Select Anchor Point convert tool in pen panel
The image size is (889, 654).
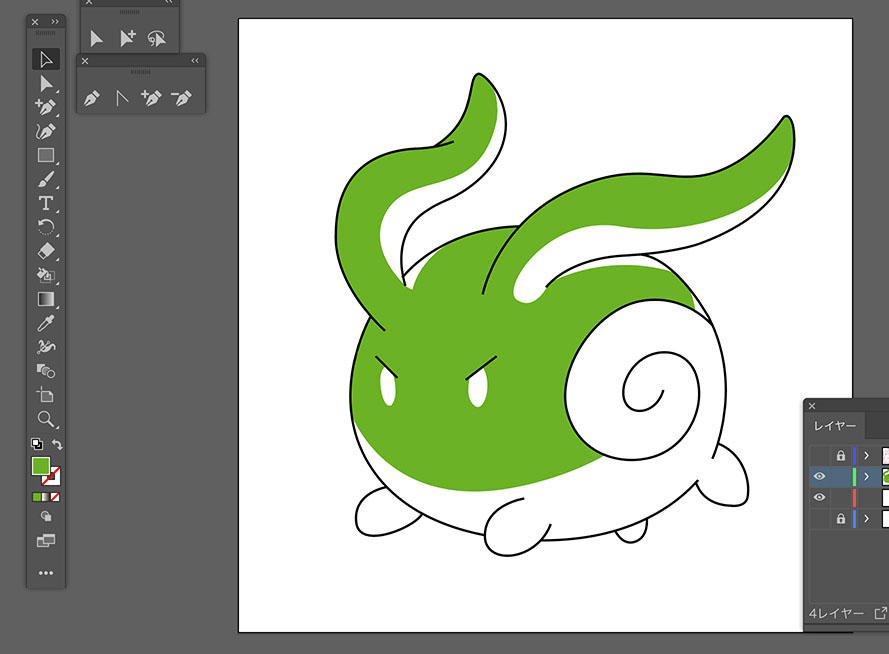click(x=122, y=98)
